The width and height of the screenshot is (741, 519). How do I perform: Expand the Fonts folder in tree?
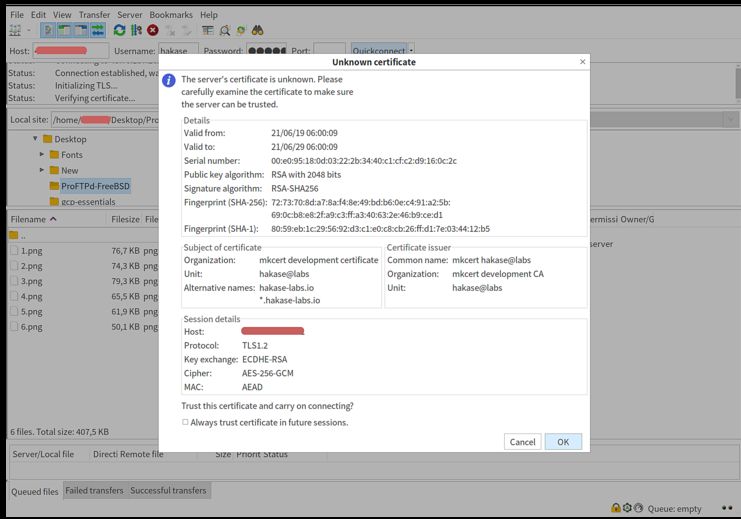pyautogui.click(x=42, y=155)
